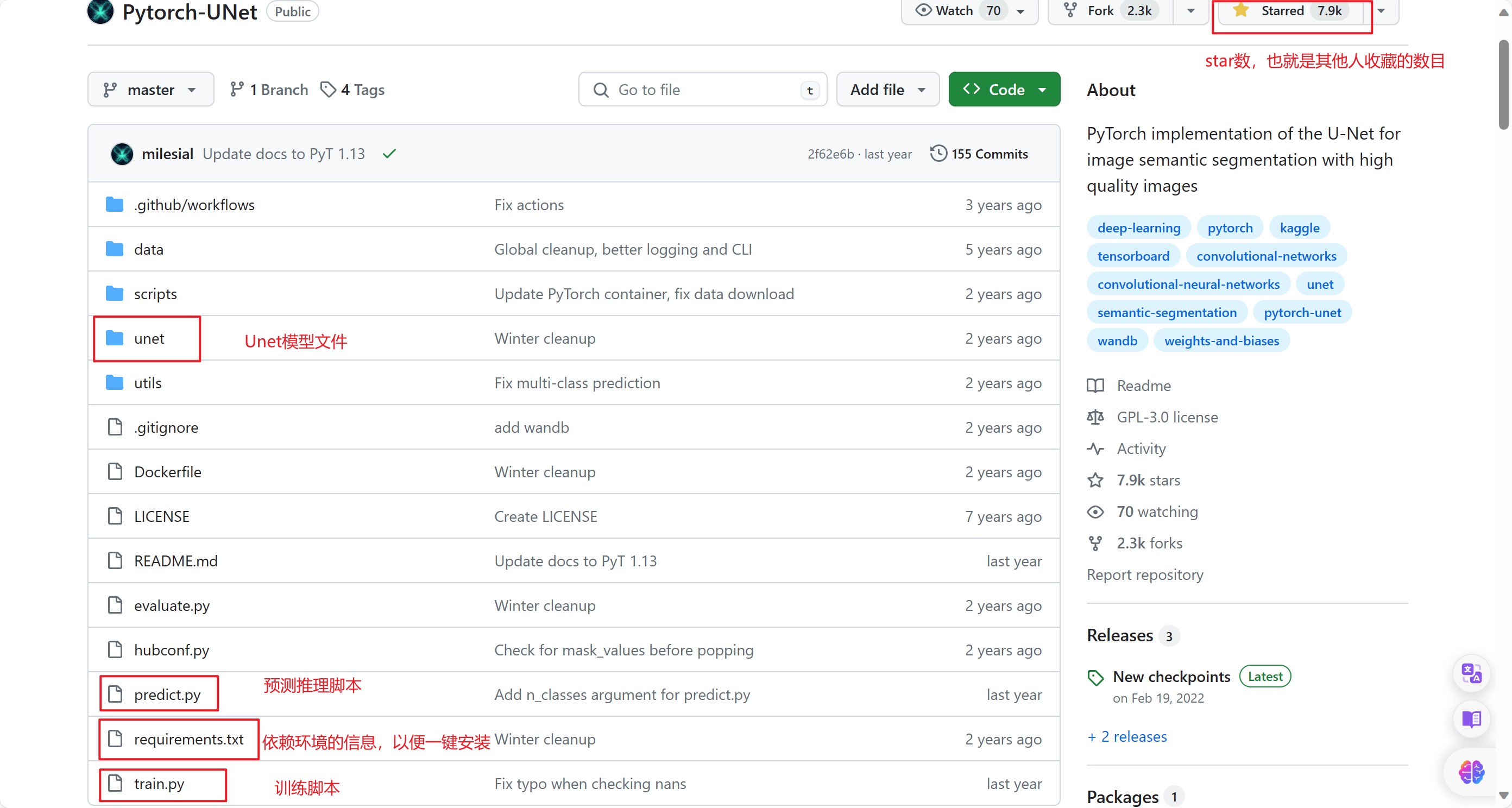Click the LICENSE file icon
Screen dimensions: 1512x808
click(115, 516)
